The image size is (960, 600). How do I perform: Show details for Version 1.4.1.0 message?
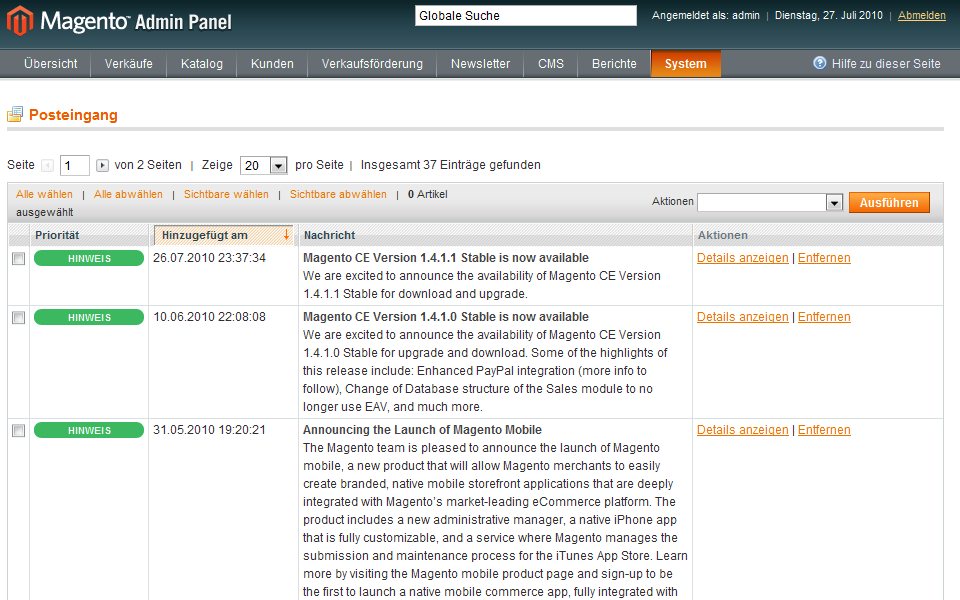pos(743,317)
